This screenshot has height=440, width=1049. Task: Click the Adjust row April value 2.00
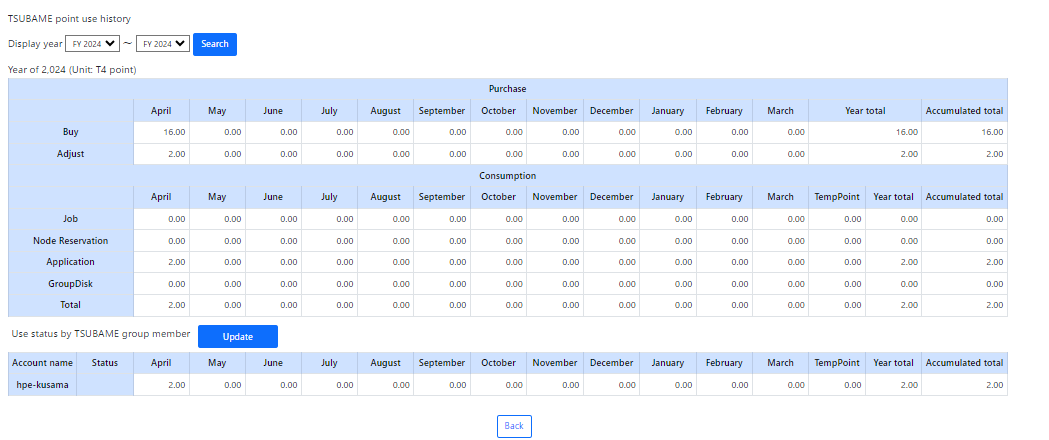(x=161, y=154)
